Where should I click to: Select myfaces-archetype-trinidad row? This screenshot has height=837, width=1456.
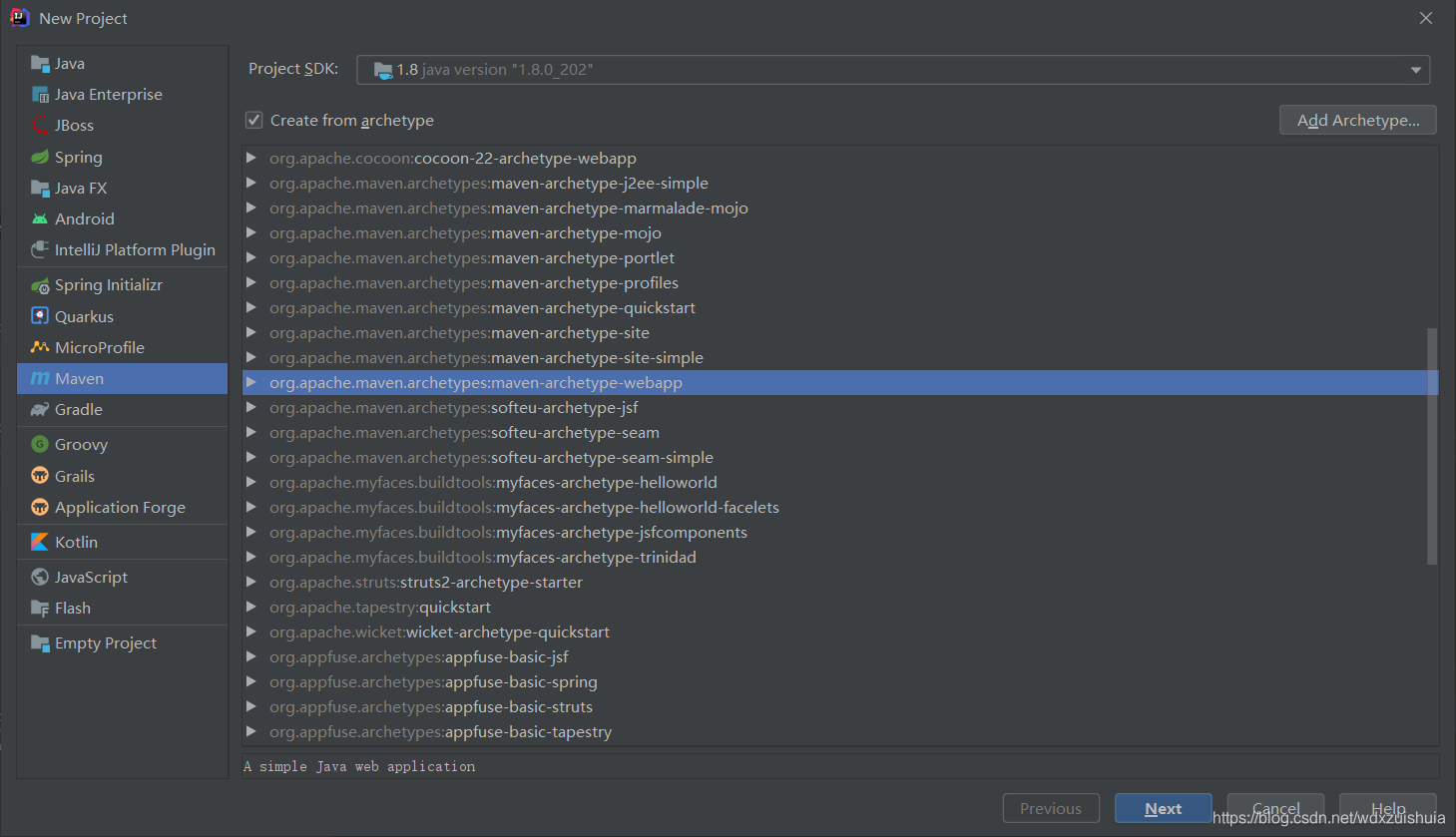coord(840,557)
